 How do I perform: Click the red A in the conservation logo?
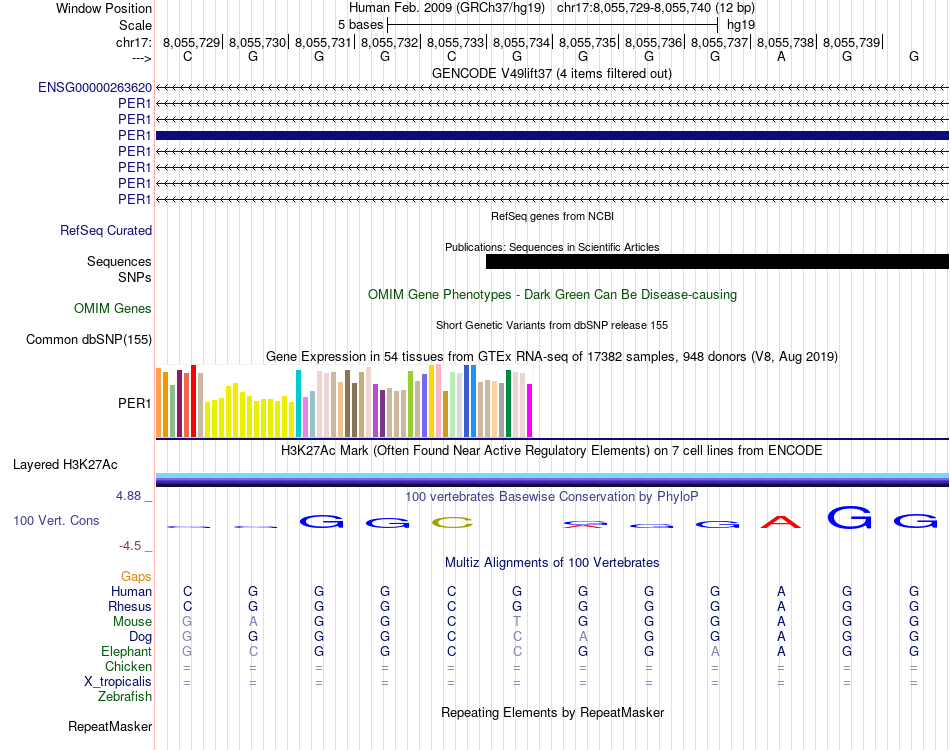(781, 522)
